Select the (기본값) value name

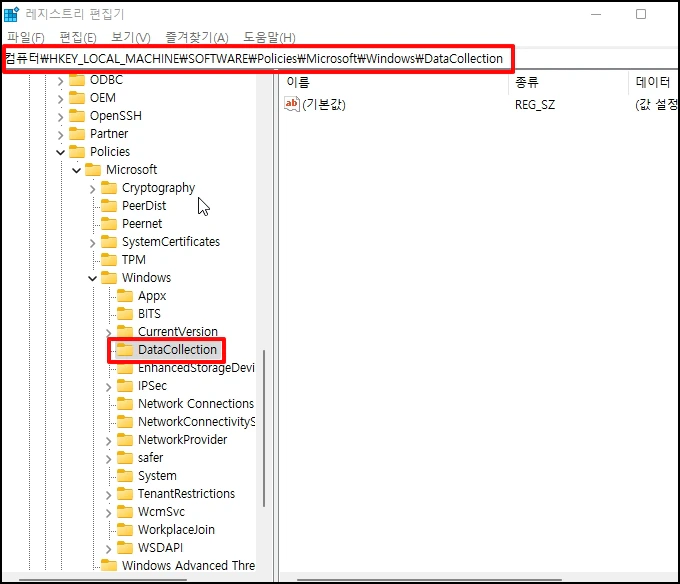pos(324,104)
